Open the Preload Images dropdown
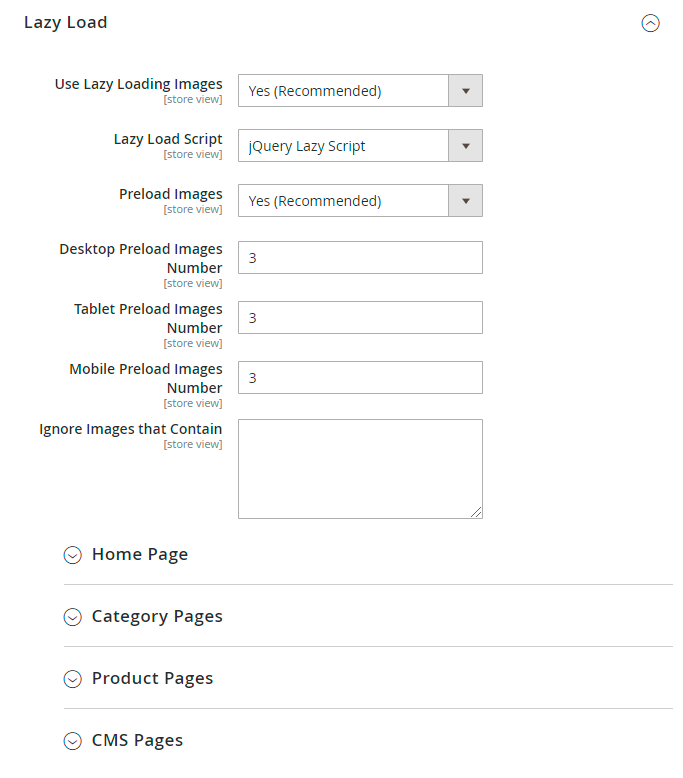 (343, 201)
